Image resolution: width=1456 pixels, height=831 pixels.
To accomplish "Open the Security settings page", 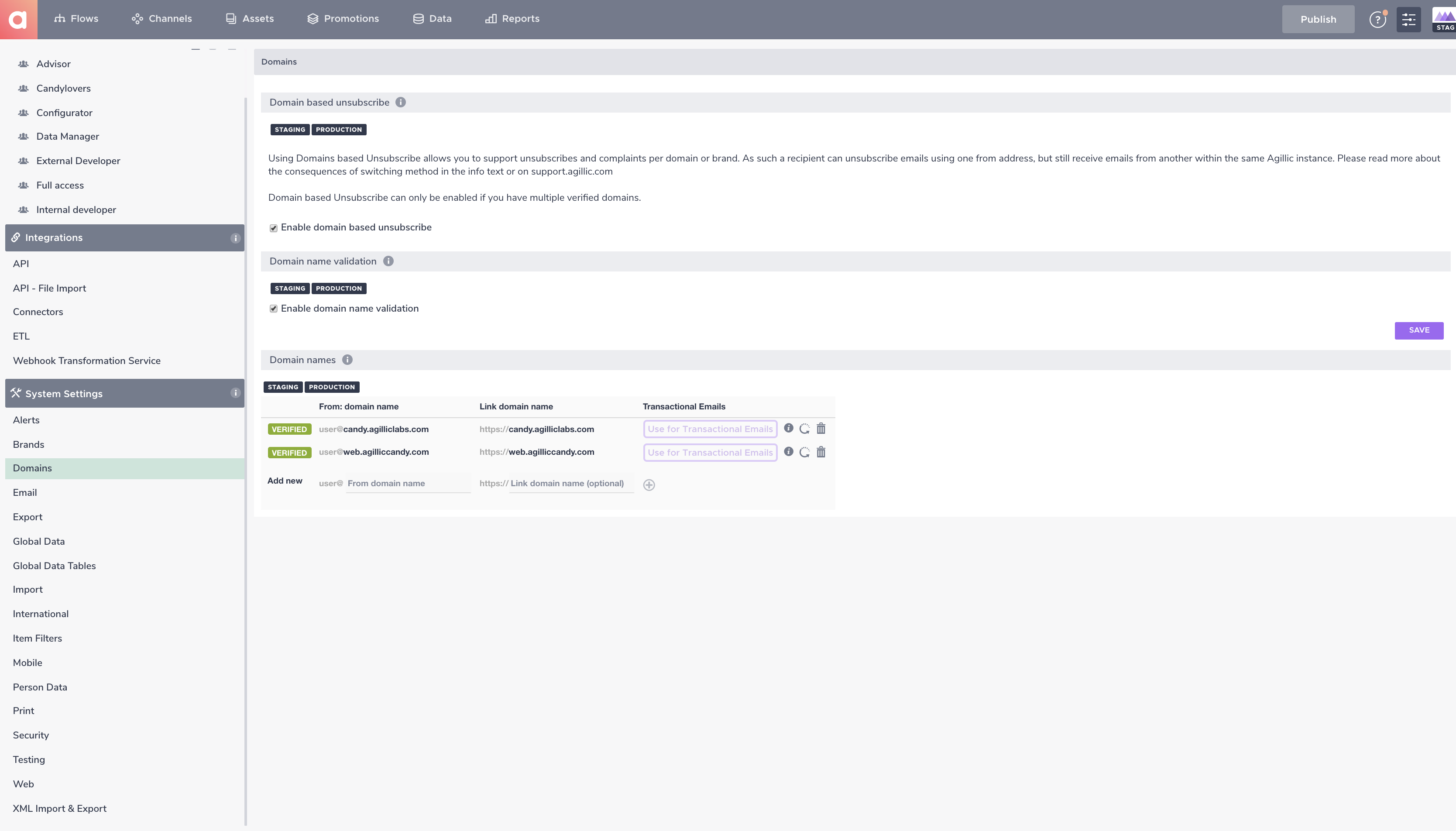I will (x=31, y=735).
